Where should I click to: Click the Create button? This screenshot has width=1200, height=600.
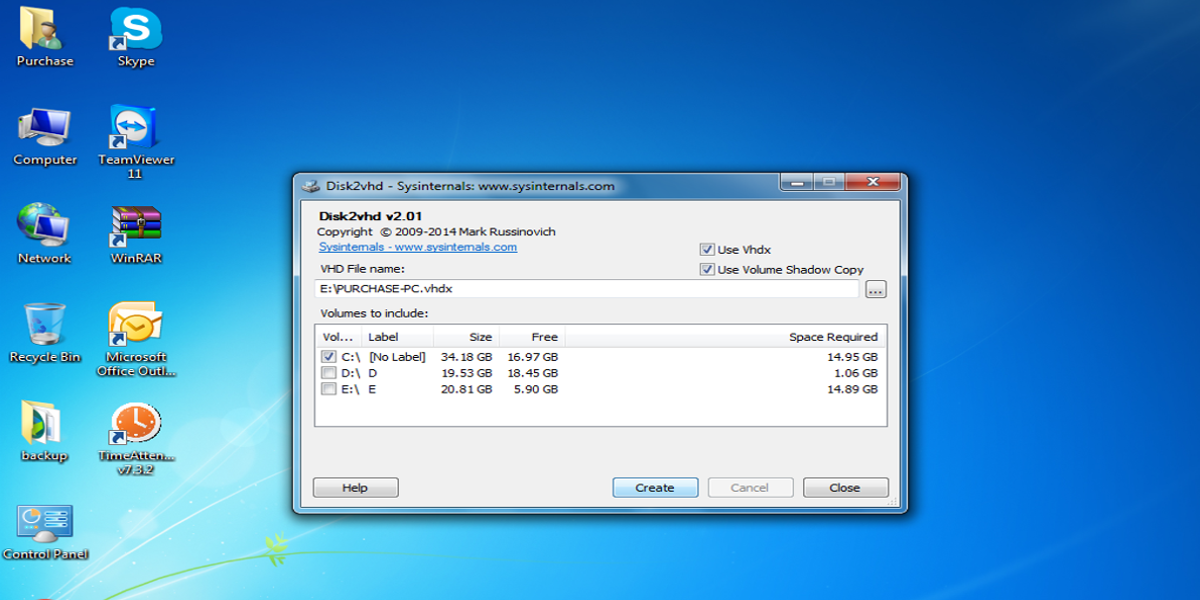click(x=655, y=488)
